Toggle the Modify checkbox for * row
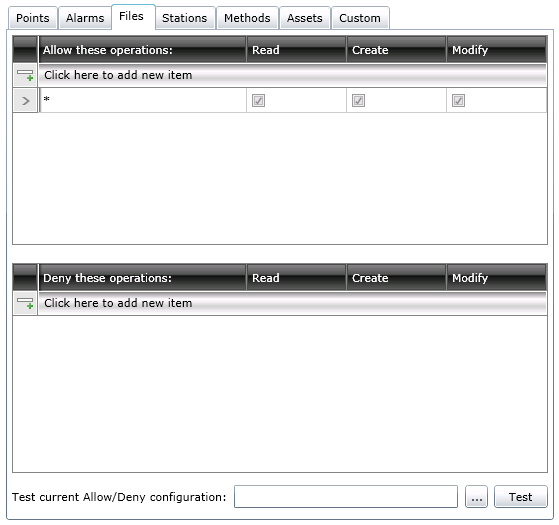This screenshot has width=559, height=525. pyautogui.click(x=458, y=101)
